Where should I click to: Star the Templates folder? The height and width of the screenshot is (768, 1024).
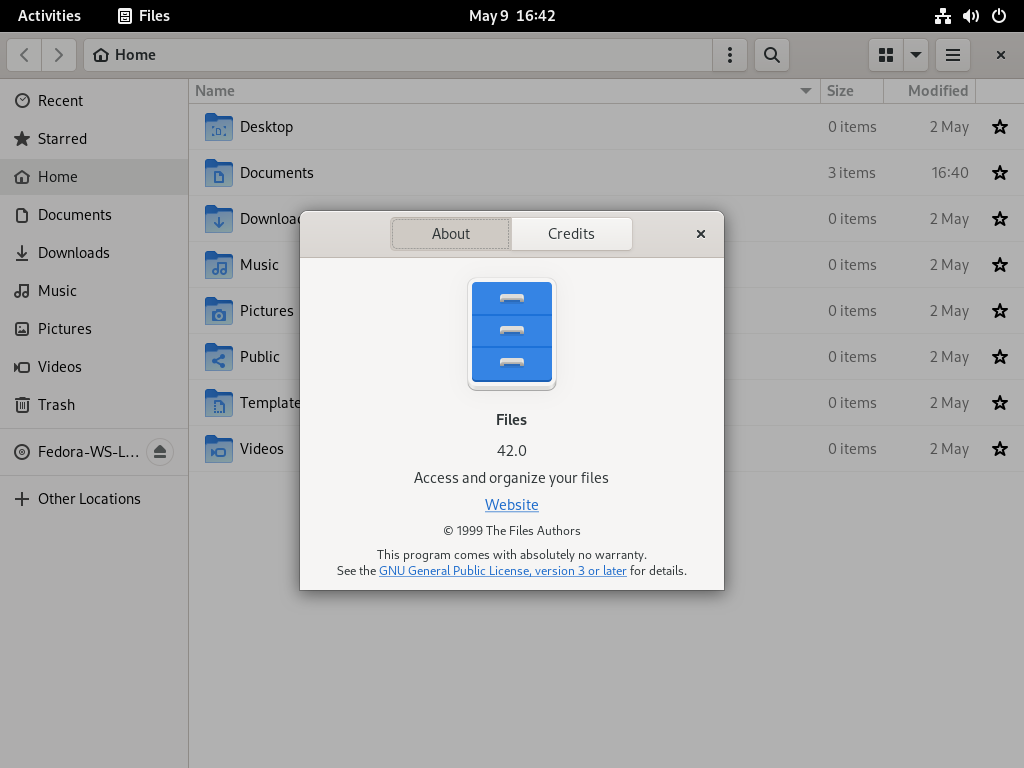(1000, 403)
